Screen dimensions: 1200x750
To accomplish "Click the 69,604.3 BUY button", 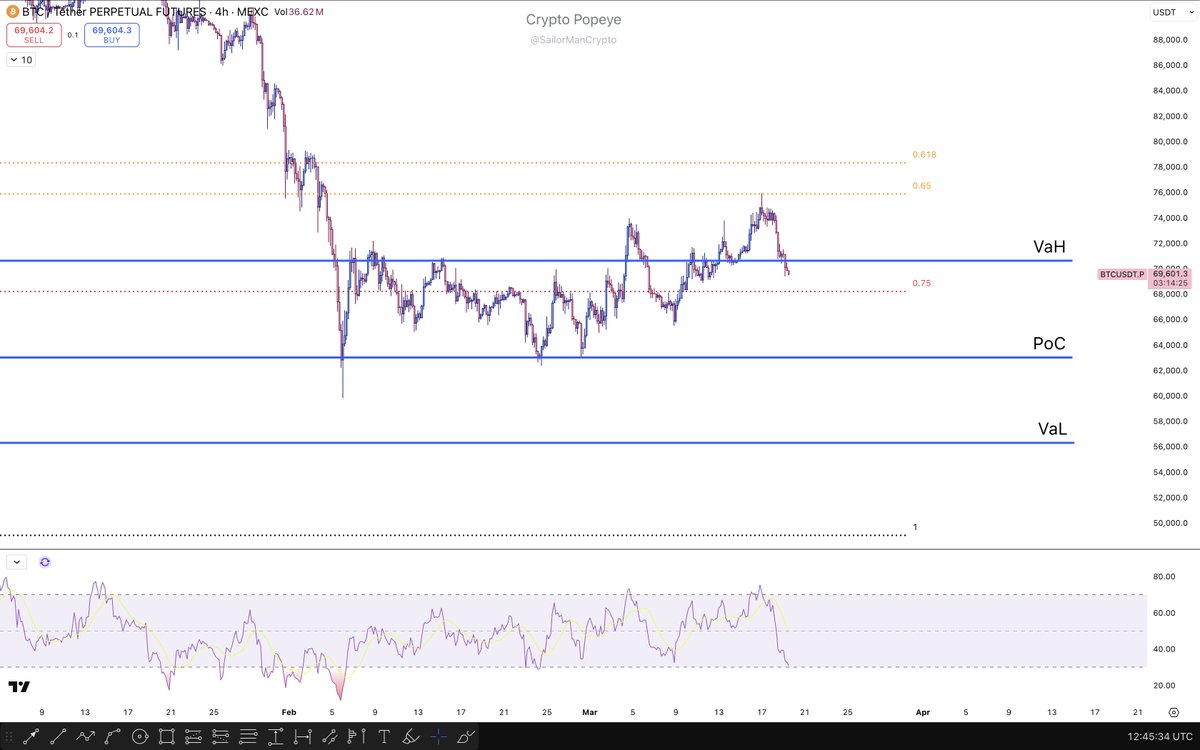I will tap(112, 35).
